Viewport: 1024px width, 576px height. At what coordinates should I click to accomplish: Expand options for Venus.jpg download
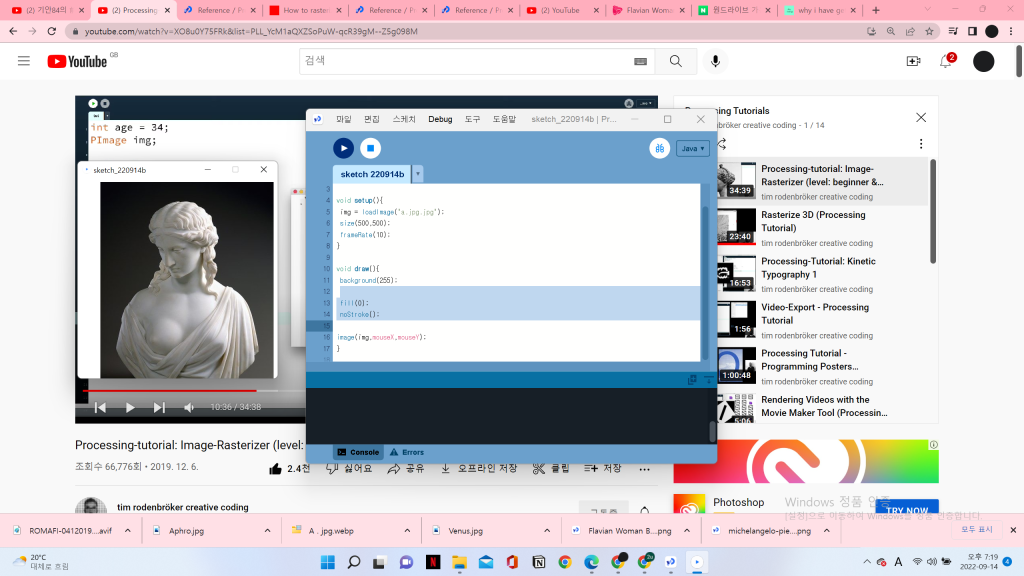click(547, 530)
